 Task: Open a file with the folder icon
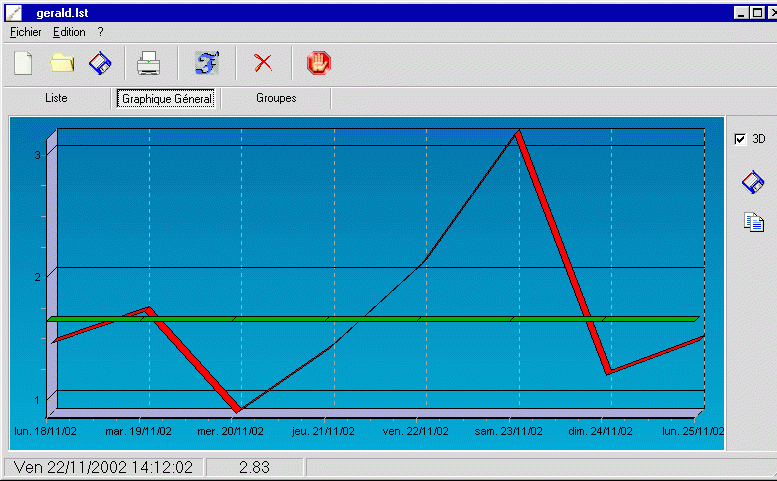(x=63, y=63)
